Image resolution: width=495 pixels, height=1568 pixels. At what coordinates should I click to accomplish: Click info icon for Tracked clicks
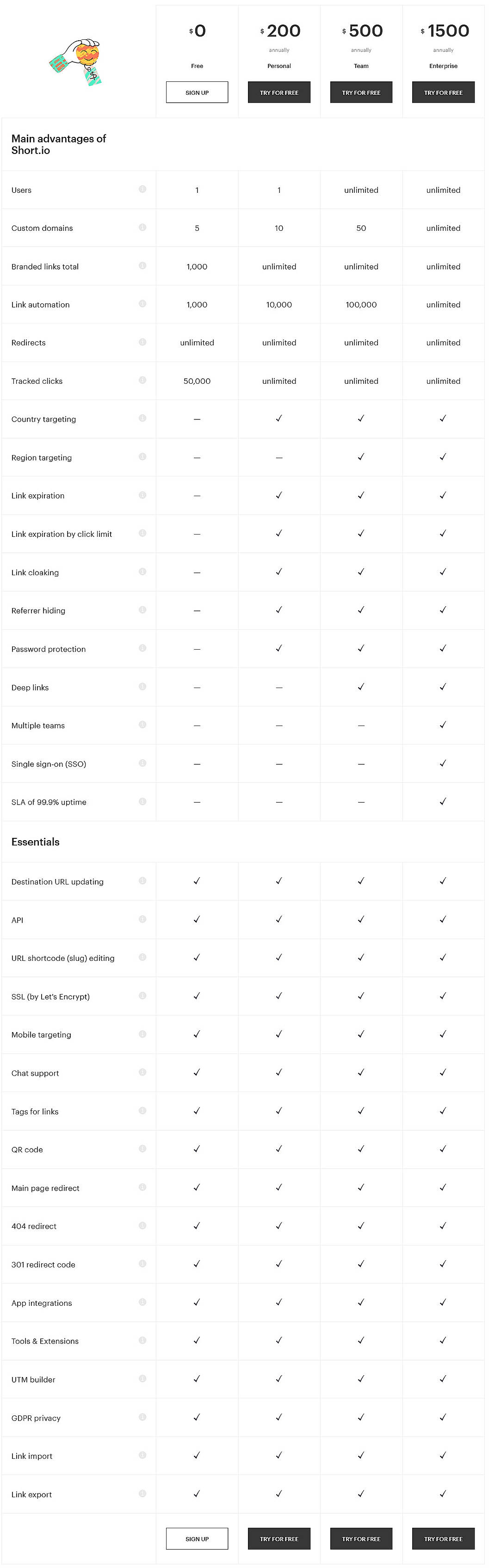click(142, 381)
